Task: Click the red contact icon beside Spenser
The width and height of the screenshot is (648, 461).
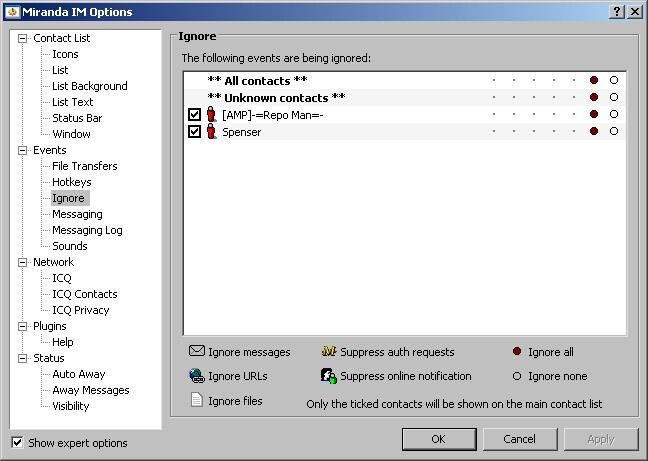Action: point(212,131)
